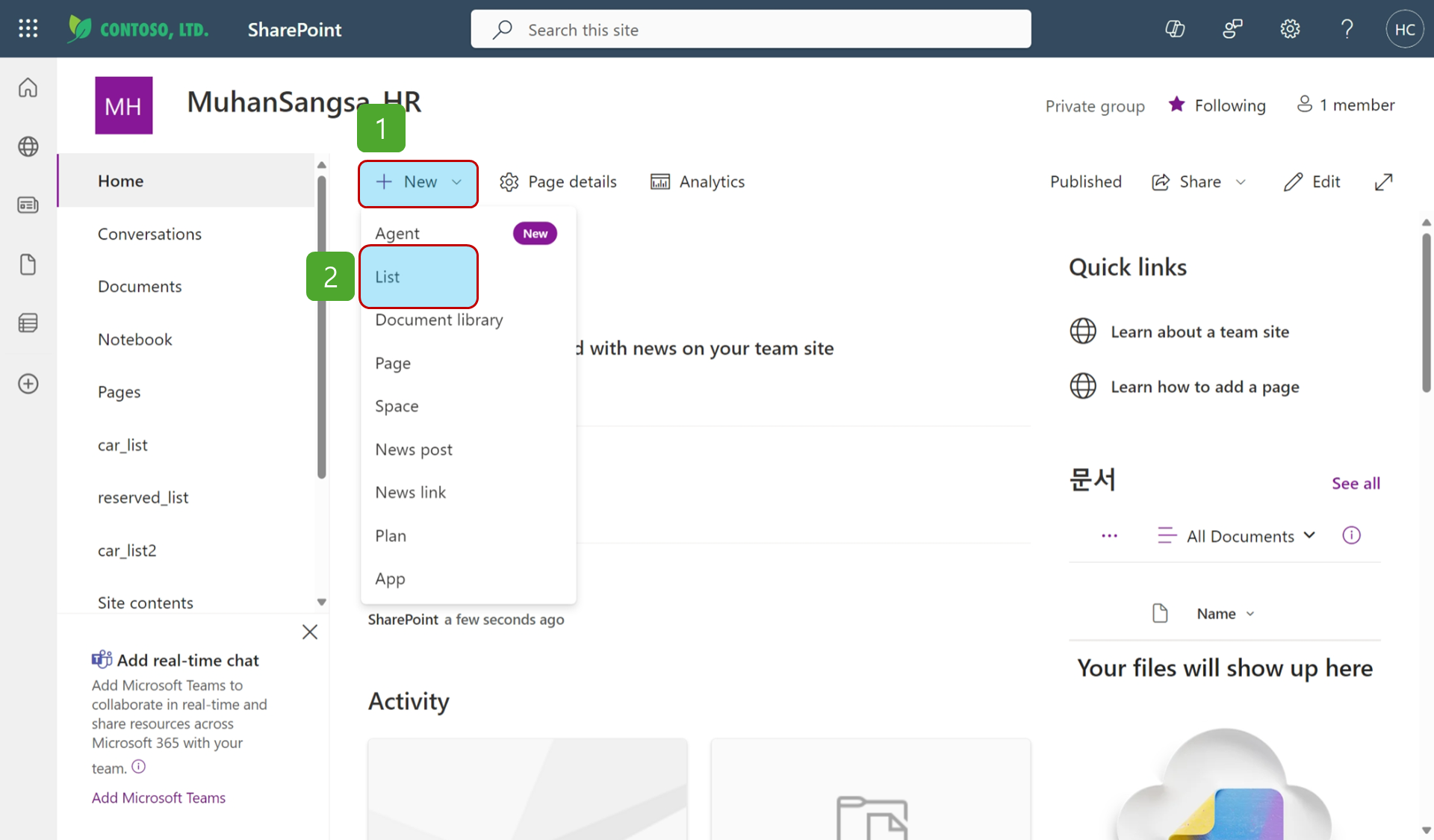Click the Contoso, Ltd. logo
The image size is (1434, 840).
[137, 29]
